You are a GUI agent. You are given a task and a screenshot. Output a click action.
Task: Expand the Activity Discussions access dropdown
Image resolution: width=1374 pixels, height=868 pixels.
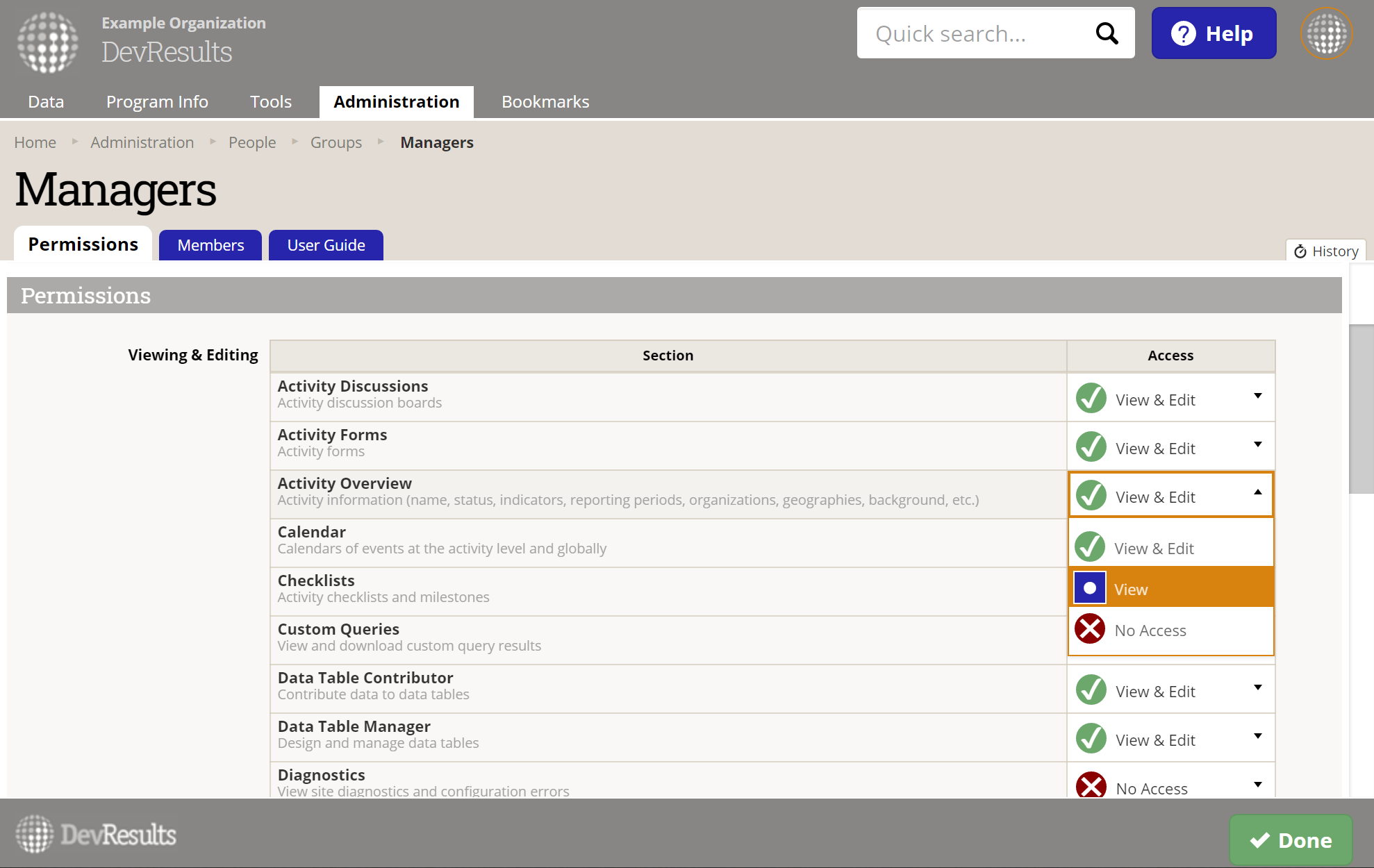1257,397
